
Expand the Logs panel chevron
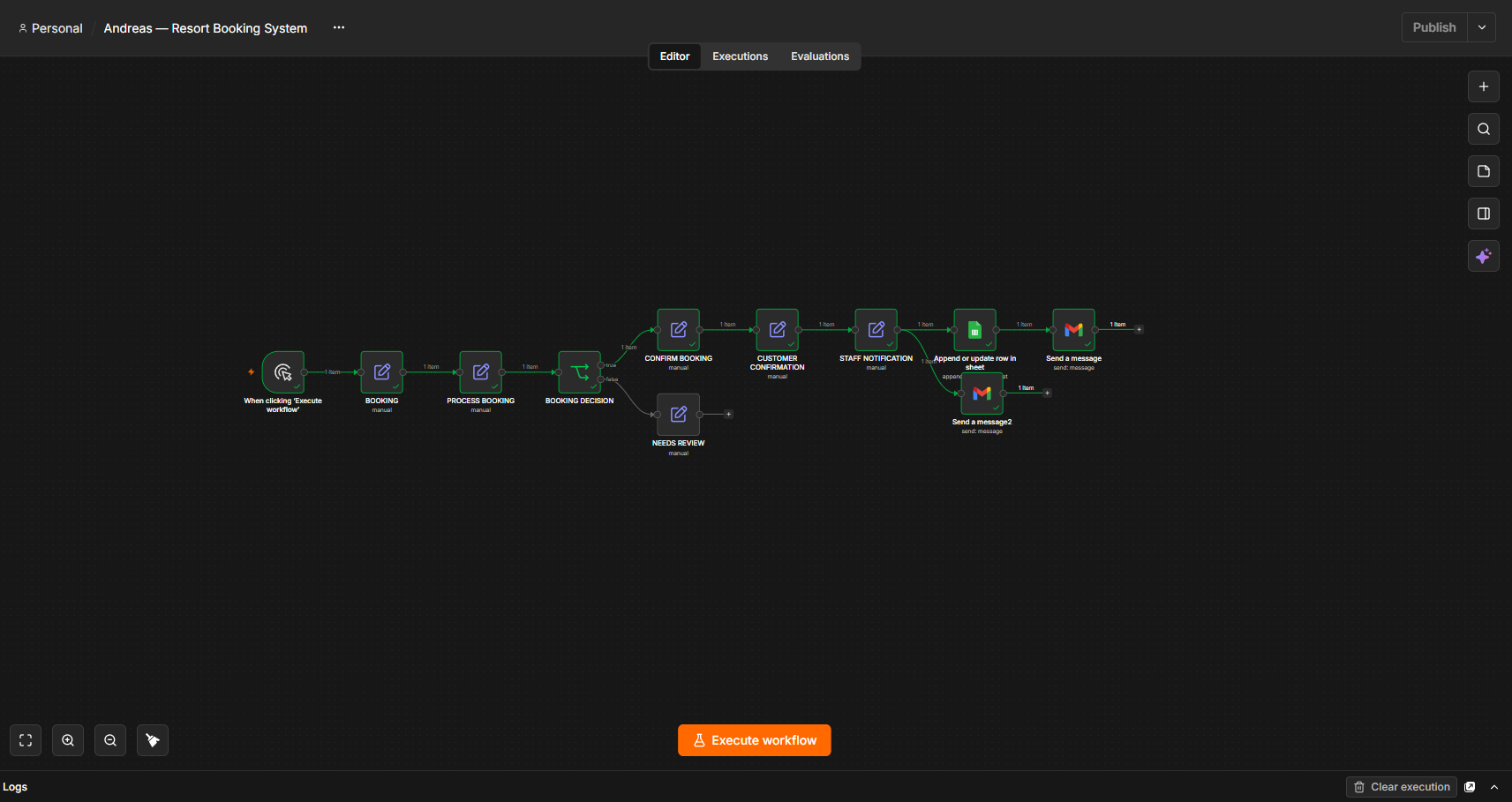(1494, 787)
